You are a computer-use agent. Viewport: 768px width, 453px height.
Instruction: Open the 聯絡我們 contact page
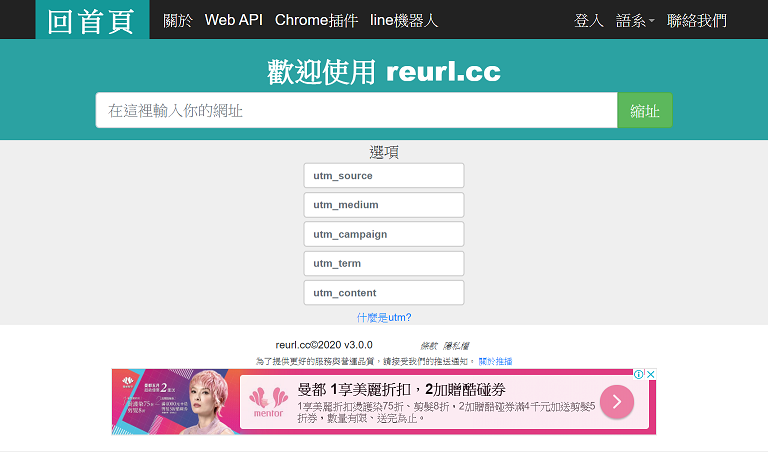(x=697, y=20)
